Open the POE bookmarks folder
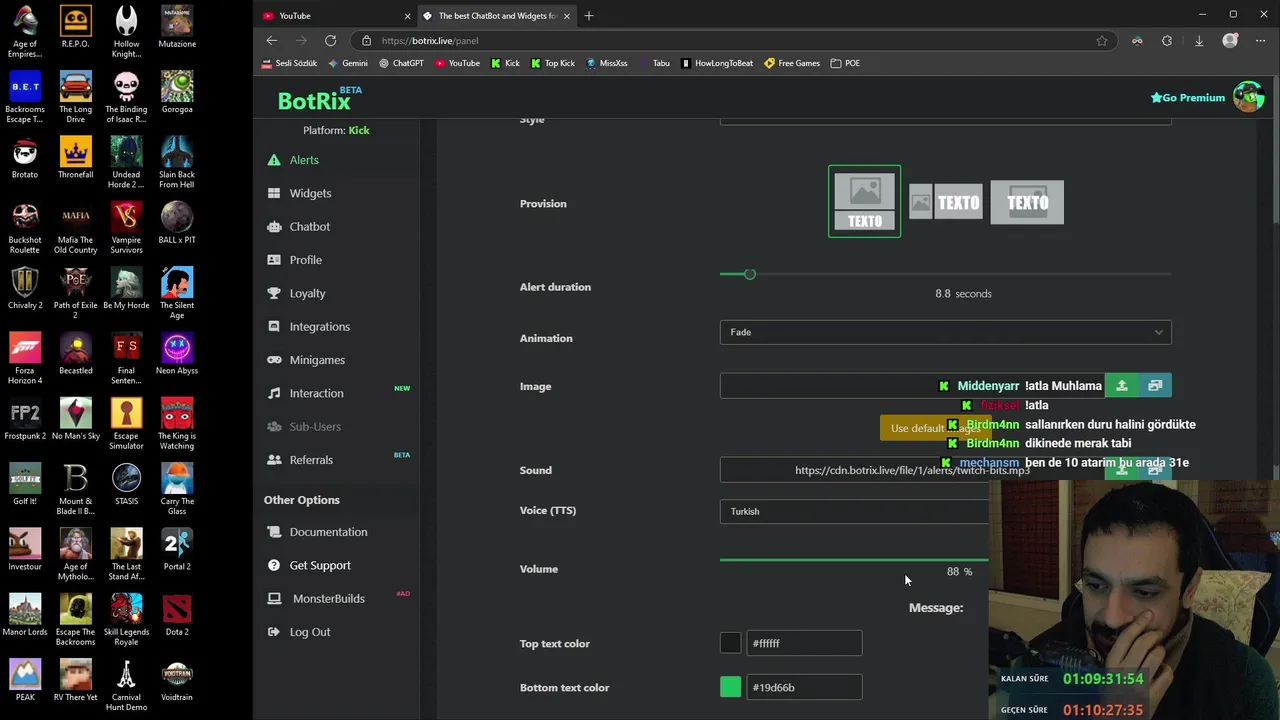The height and width of the screenshot is (720, 1280). [845, 63]
